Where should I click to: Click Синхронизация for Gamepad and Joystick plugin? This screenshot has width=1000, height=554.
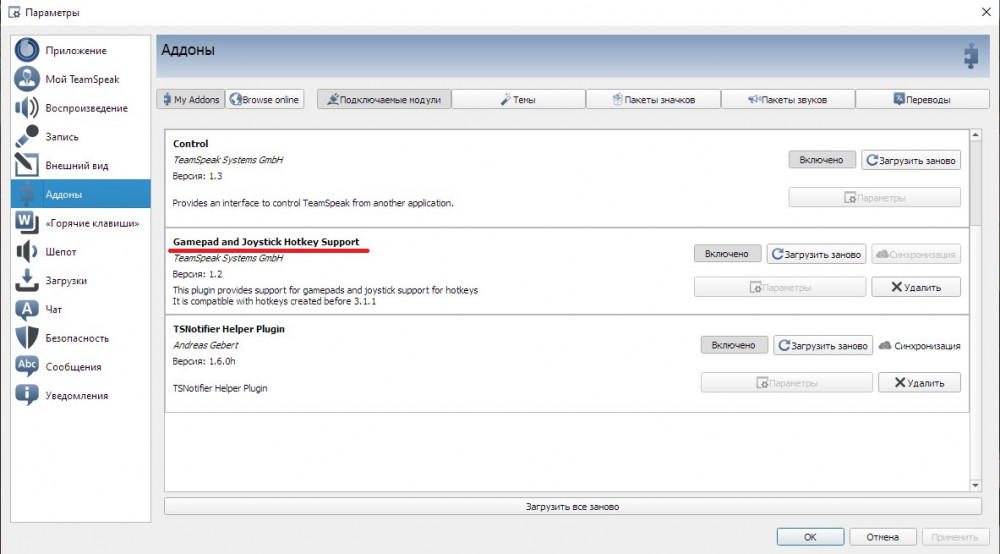(916, 254)
